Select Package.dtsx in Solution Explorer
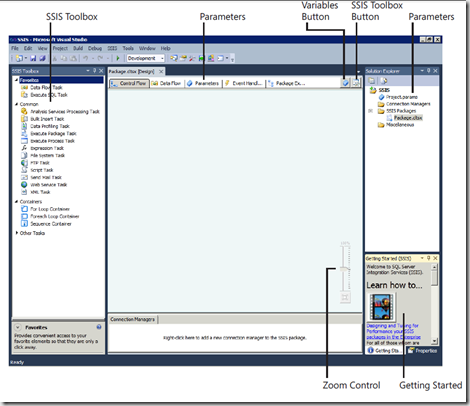The width and height of the screenshot is (470, 406). point(404,118)
